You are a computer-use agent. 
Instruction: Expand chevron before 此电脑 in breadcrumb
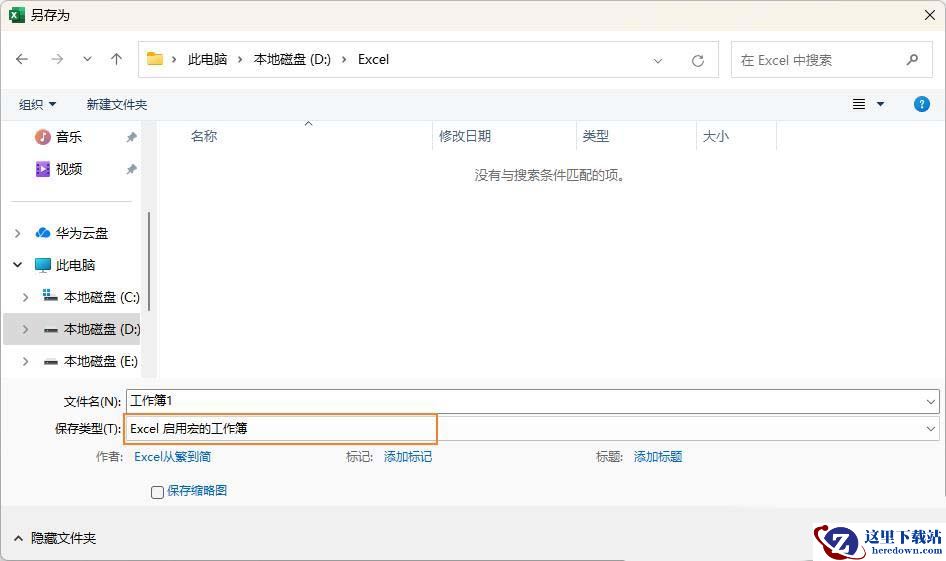tap(174, 59)
